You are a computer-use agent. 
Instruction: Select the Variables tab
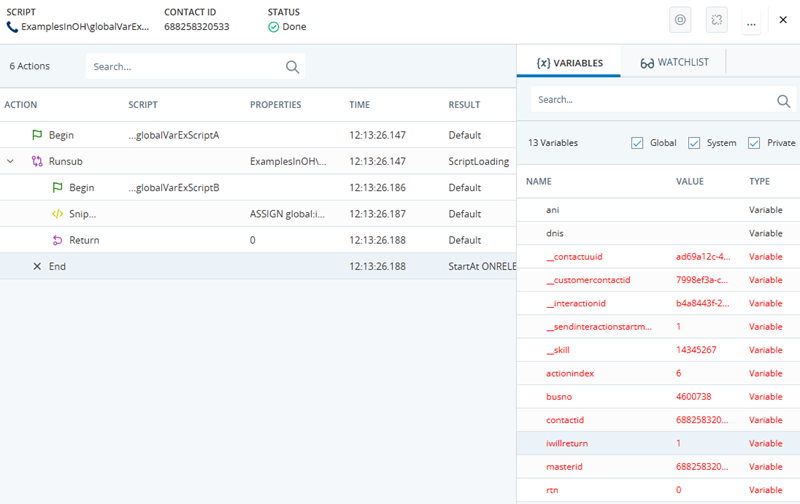(570, 62)
